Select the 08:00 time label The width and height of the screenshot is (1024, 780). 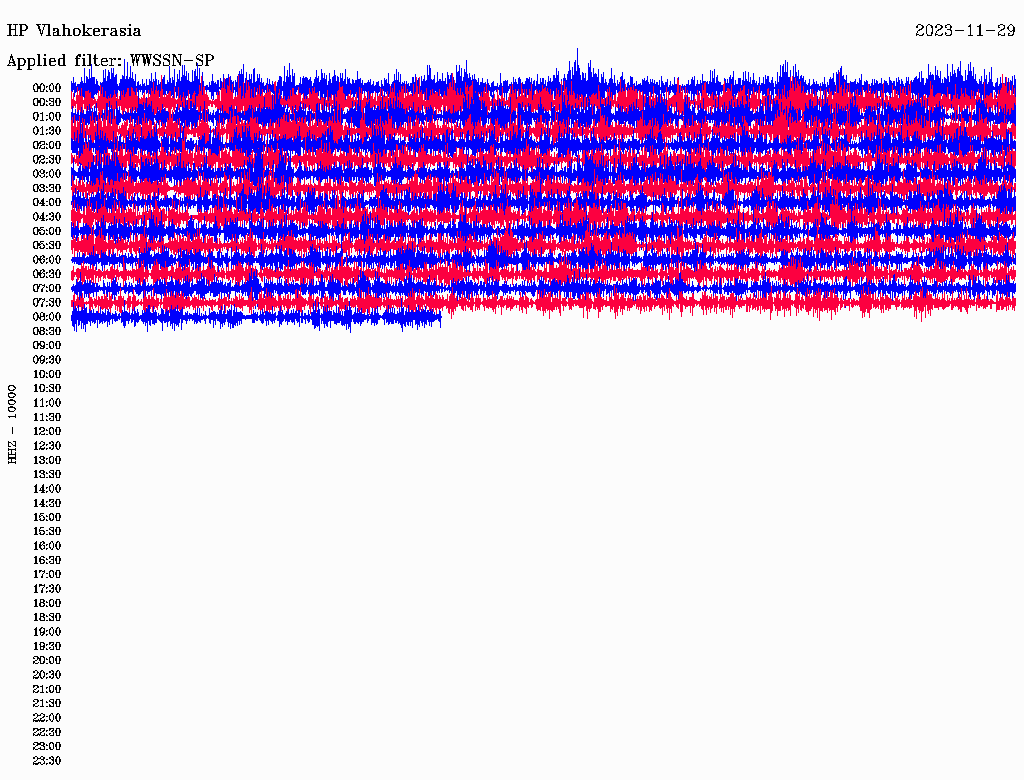(x=47, y=317)
